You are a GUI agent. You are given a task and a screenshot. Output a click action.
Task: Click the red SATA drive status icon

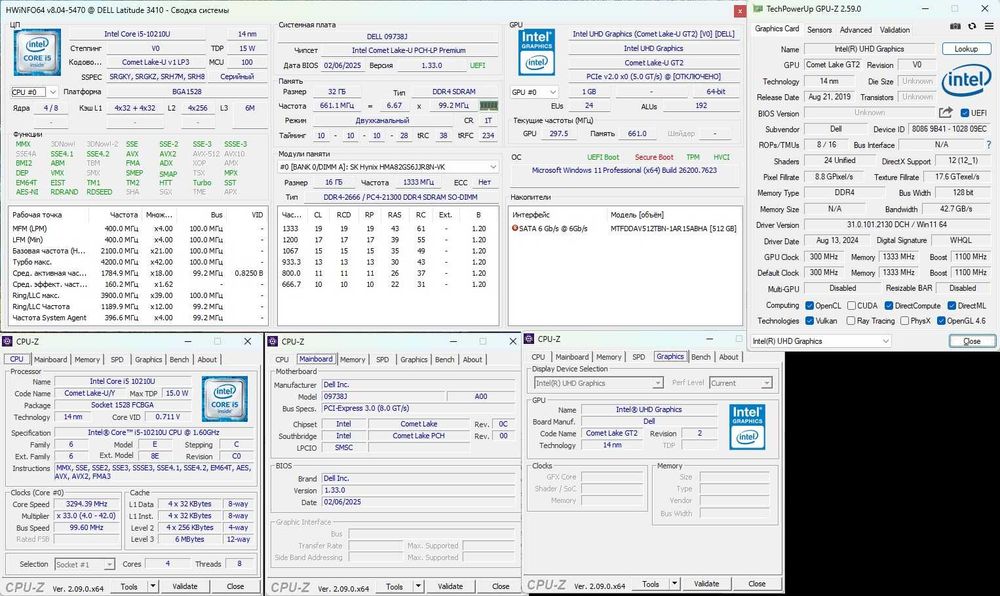(515, 228)
